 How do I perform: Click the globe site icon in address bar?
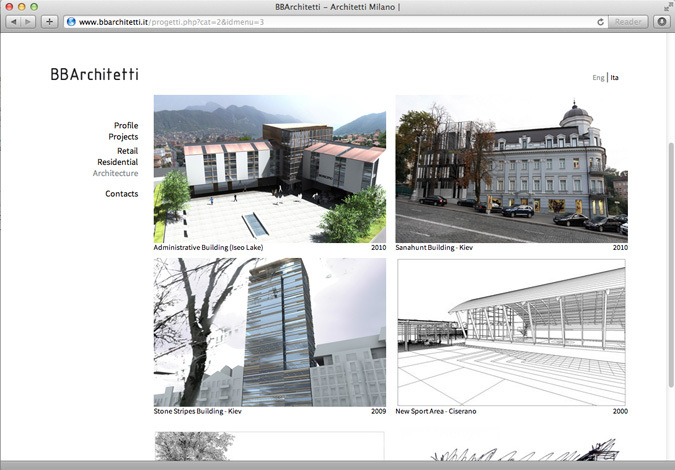[x=71, y=21]
